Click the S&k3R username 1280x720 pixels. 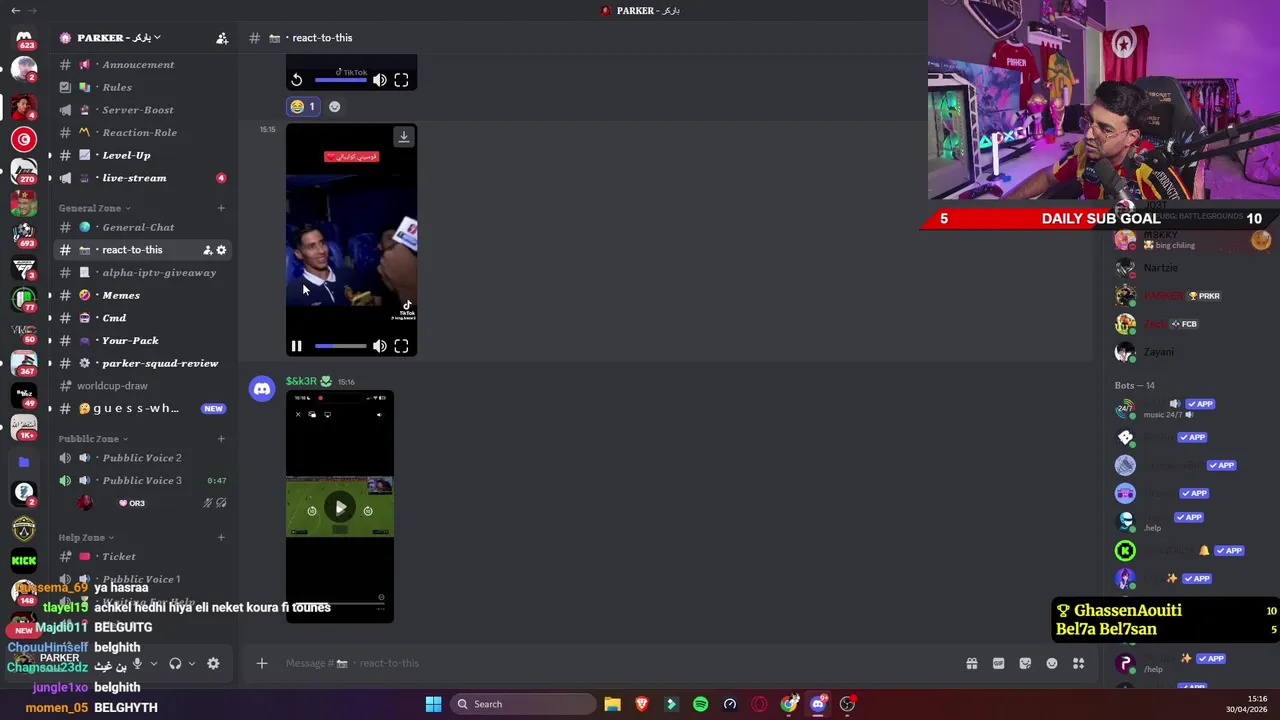click(x=301, y=381)
